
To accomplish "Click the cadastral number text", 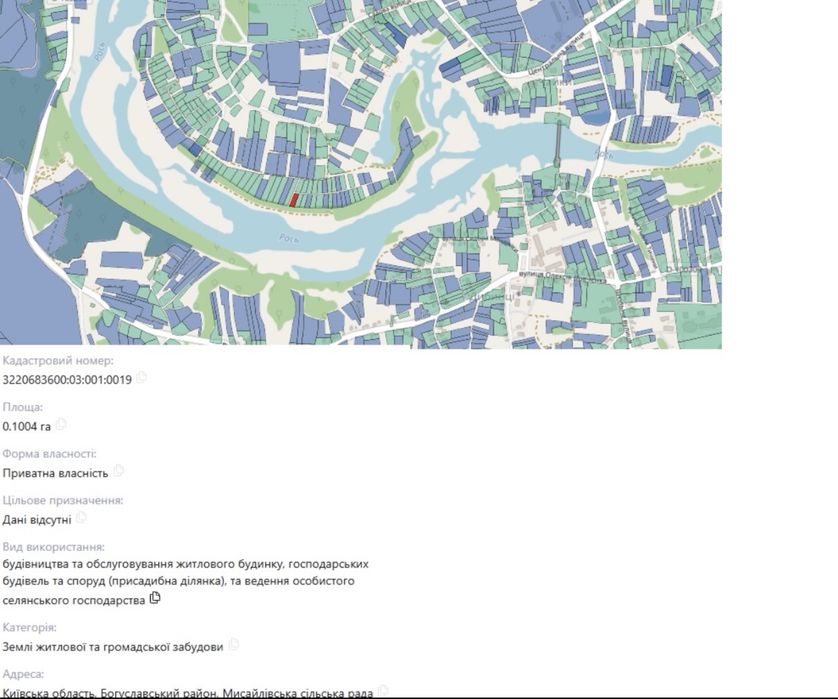I will coord(67,380).
